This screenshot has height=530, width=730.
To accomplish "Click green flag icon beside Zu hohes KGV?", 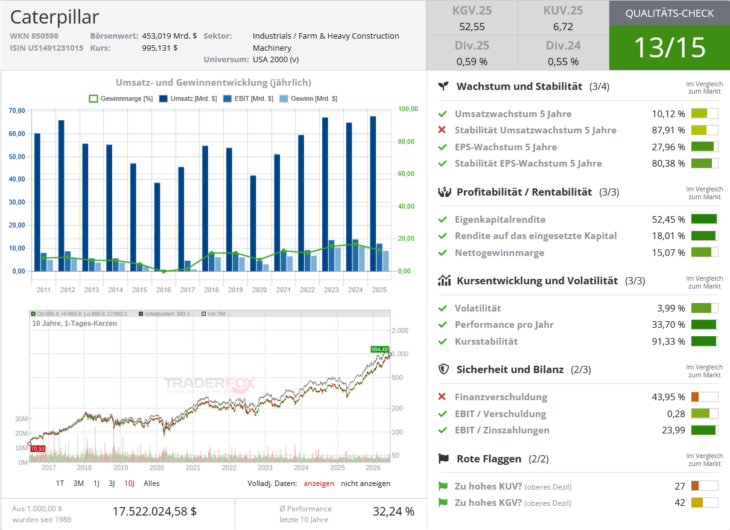I will (443, 503).
